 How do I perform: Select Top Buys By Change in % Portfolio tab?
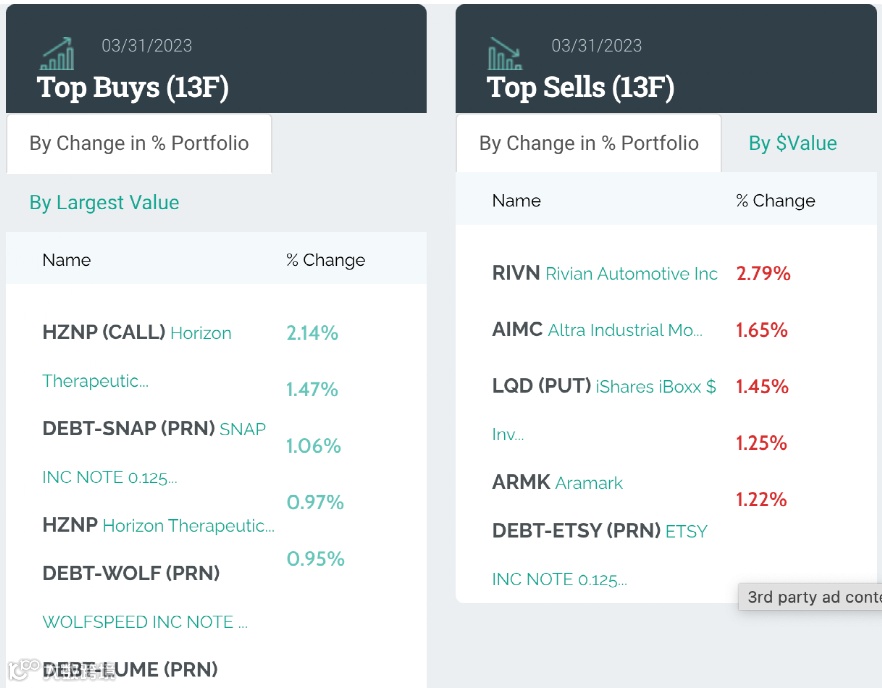click(x=139, y=143)
